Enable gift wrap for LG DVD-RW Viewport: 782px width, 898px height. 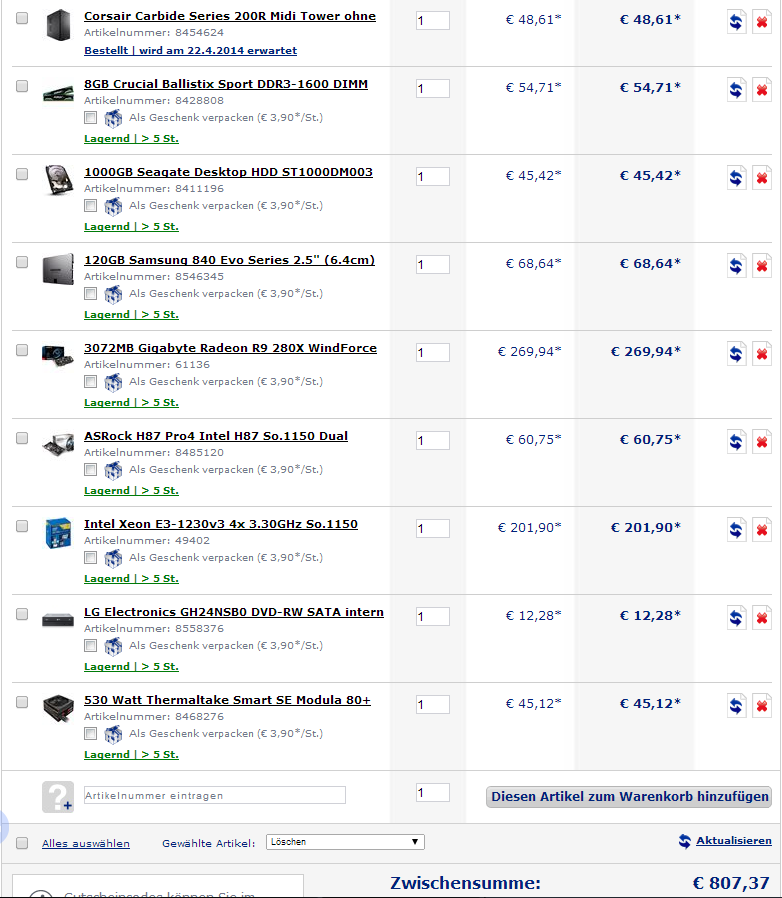click(x=91, y=645)
